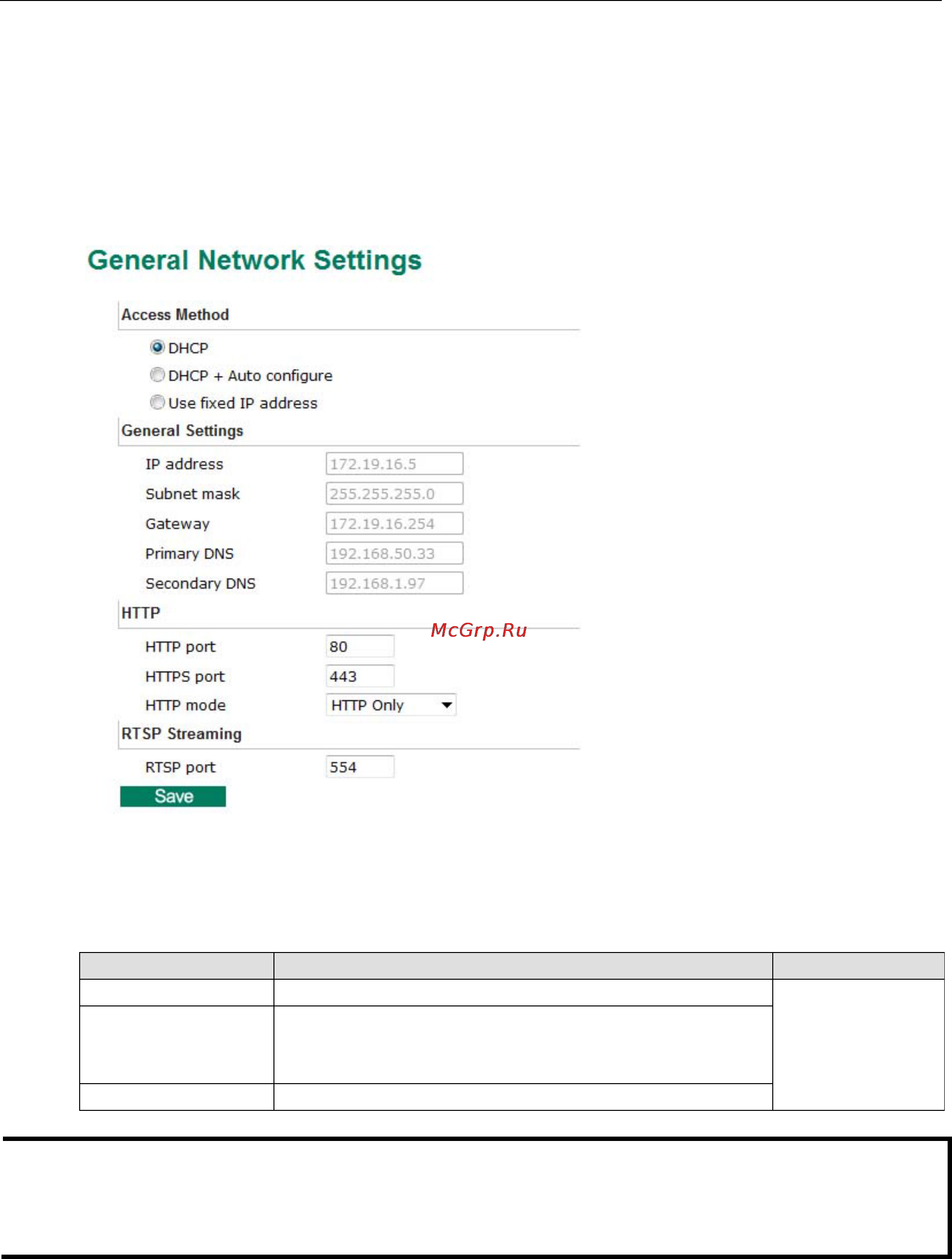
Task: Select Use fixed IP address option
Action: coord(157,402)
